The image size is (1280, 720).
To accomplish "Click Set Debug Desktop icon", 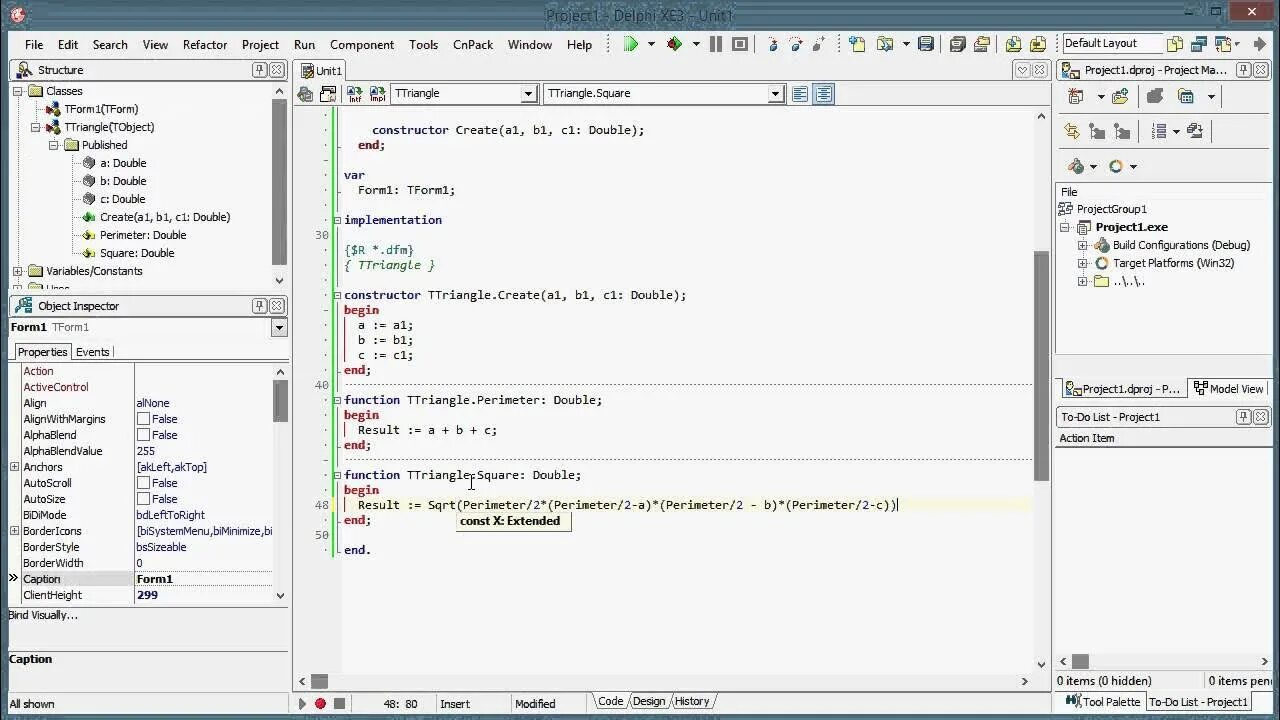I will [1200, 44].
